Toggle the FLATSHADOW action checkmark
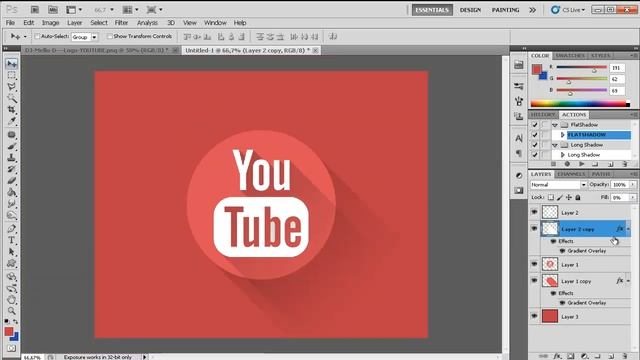The image size is (640, 360). [535, 135]
